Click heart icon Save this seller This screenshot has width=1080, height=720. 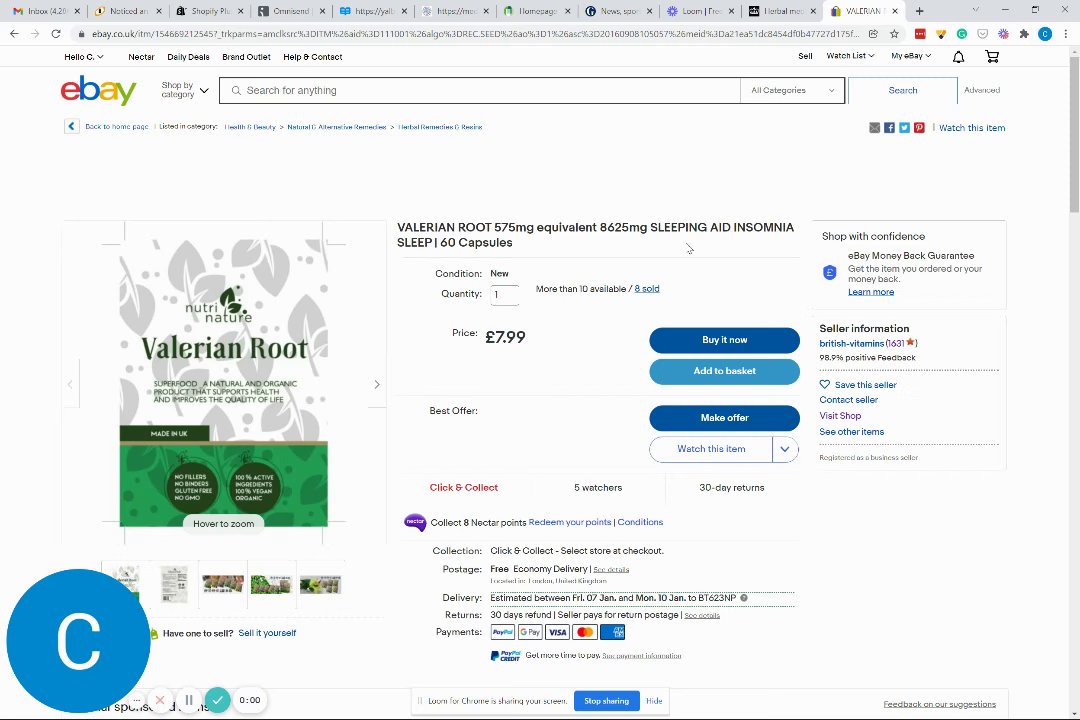(x=824, y=384)
